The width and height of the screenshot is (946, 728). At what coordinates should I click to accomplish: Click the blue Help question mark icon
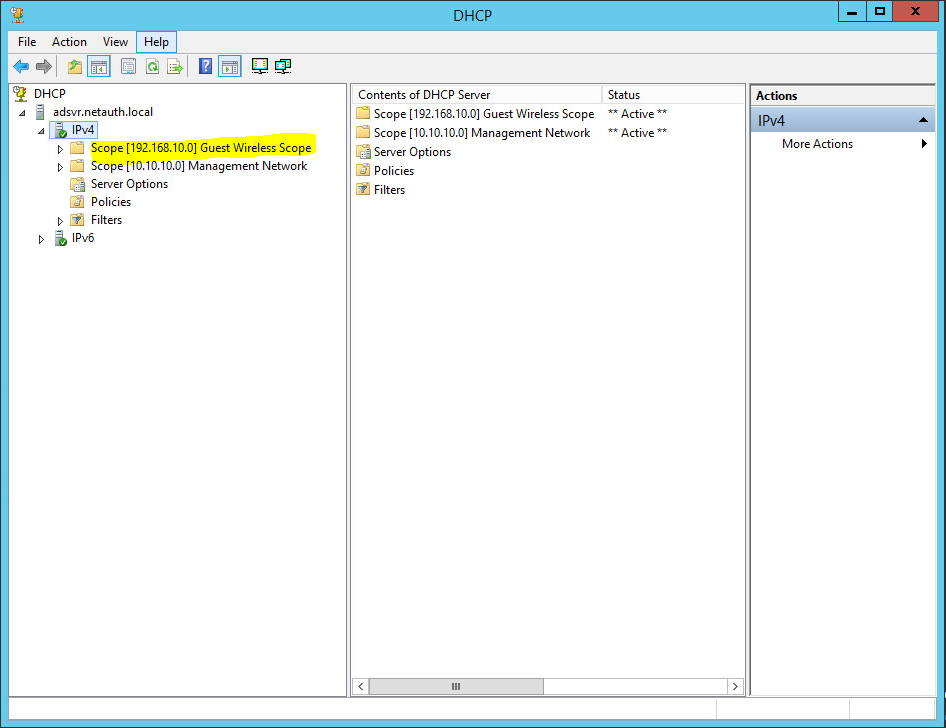[205, 66]
